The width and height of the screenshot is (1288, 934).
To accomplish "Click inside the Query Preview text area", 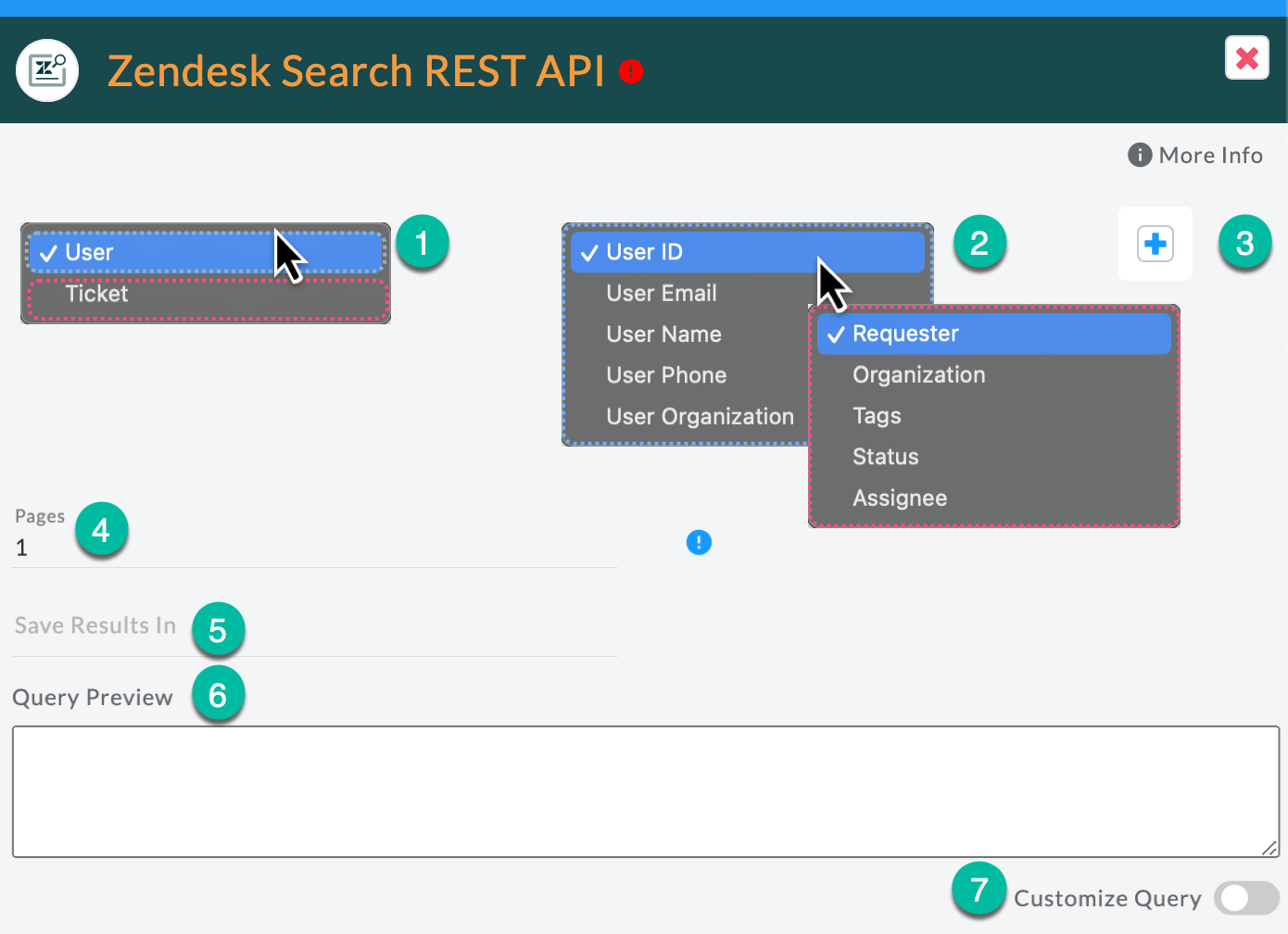I will 646,791.
